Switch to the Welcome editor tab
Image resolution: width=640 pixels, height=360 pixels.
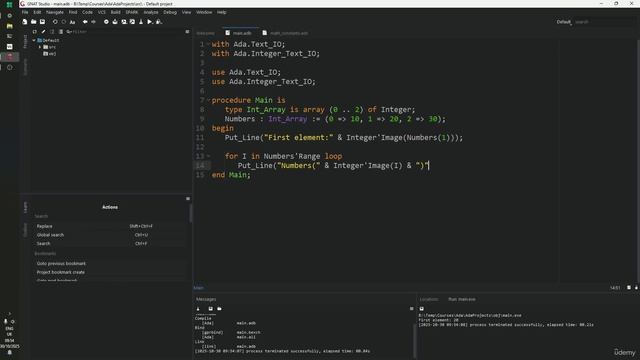(x=206, y=33)
